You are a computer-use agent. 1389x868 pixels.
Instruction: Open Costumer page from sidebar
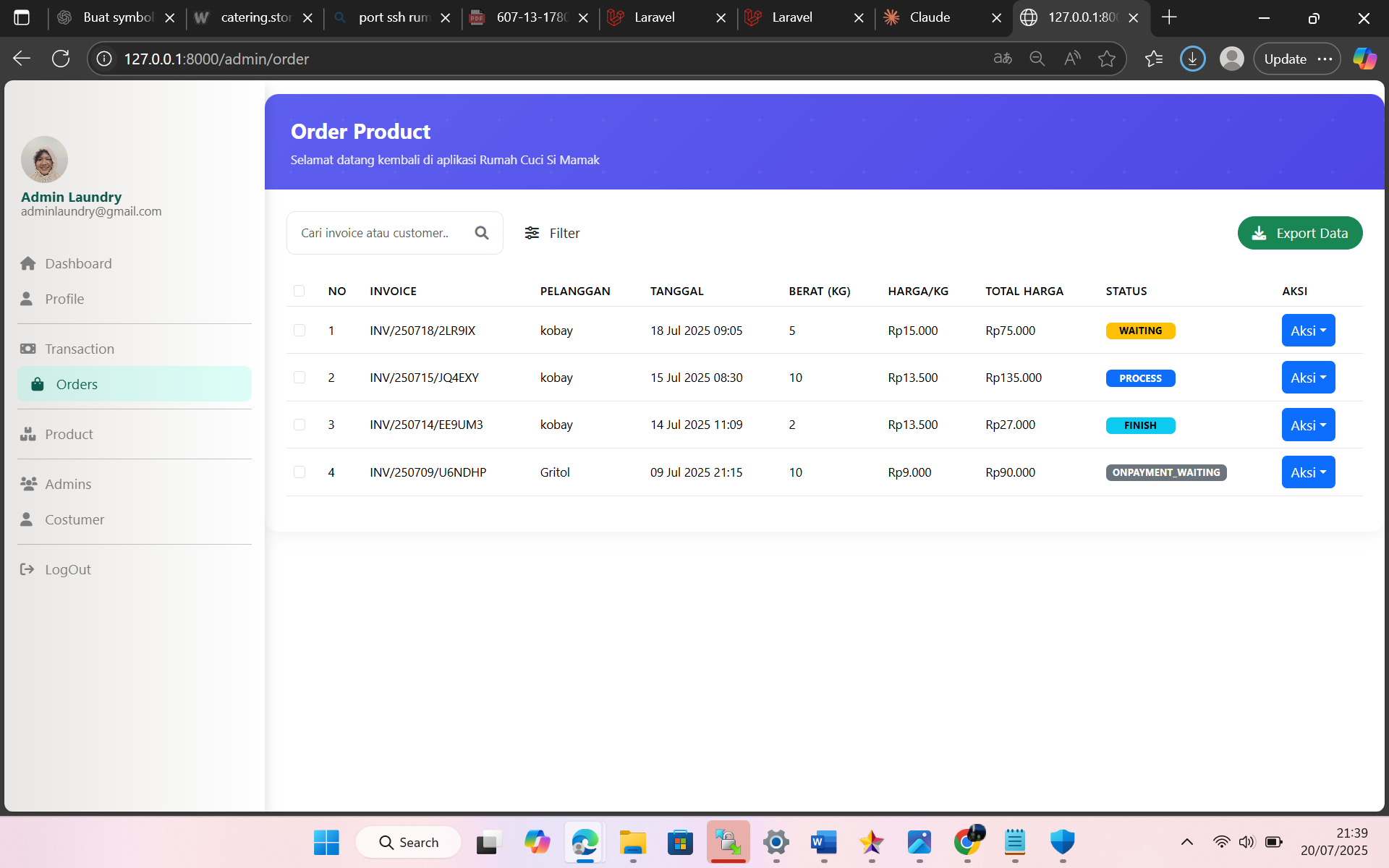point(74,519)
